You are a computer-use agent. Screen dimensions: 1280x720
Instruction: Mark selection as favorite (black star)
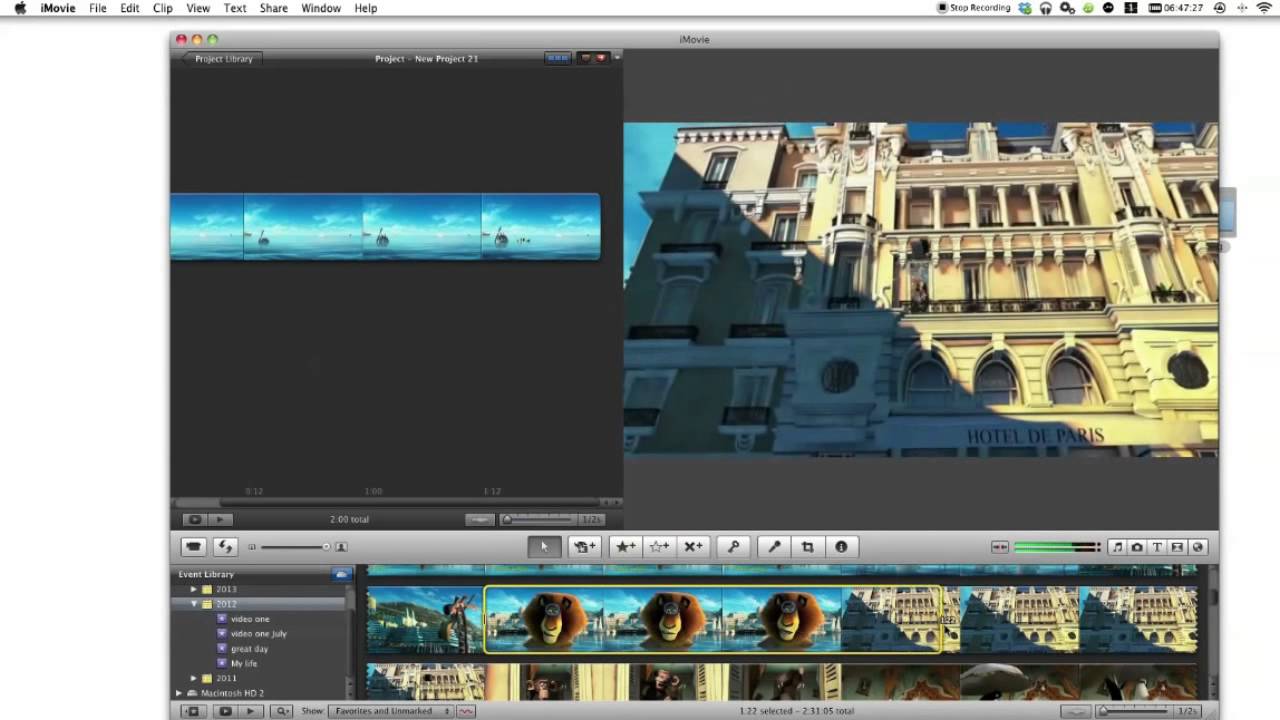626,547
